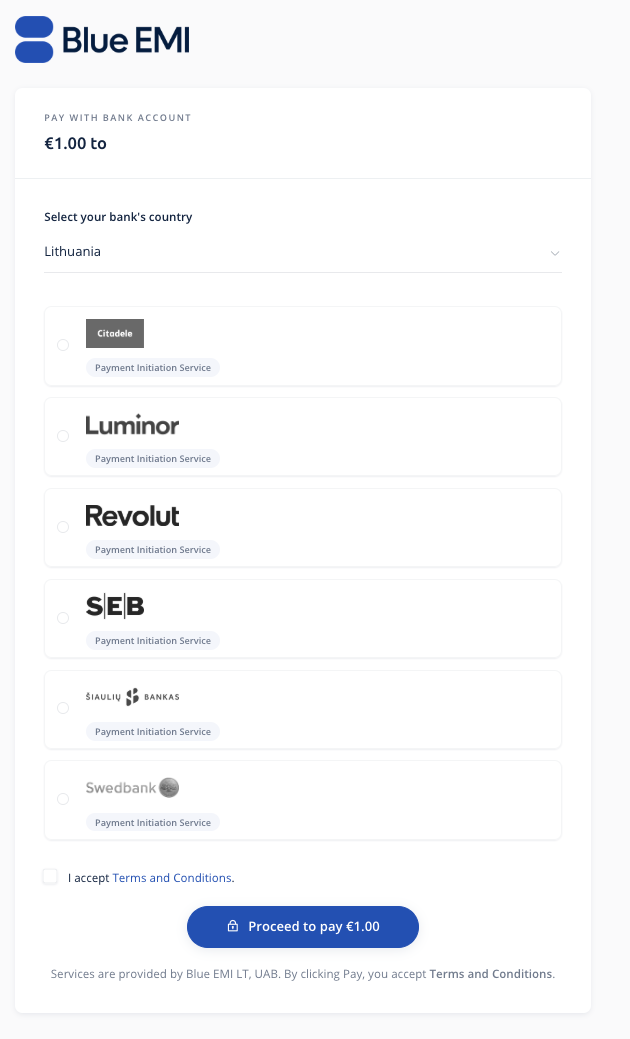Open Terms and Conditions link in footer
This screenshot has height=1039, width=630.
pos(490,974)
